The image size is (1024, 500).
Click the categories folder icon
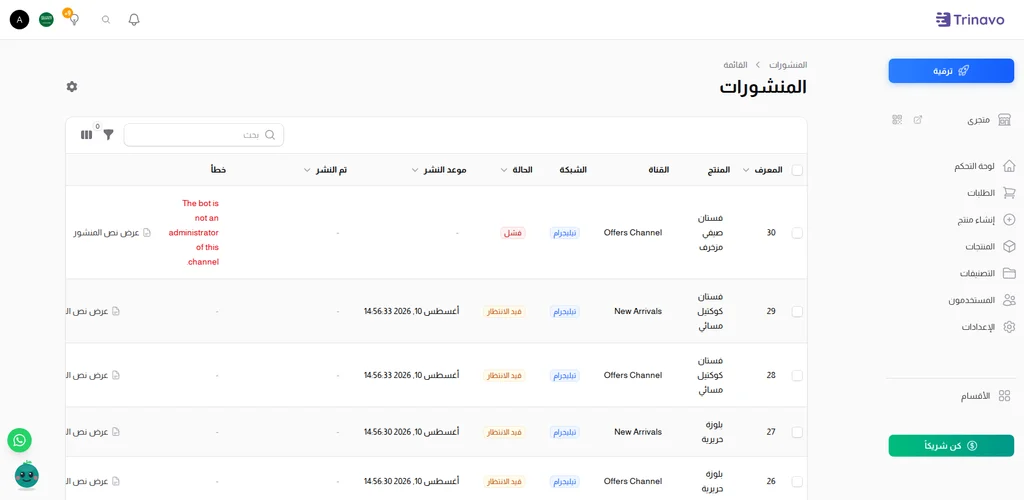point(1009,273)
